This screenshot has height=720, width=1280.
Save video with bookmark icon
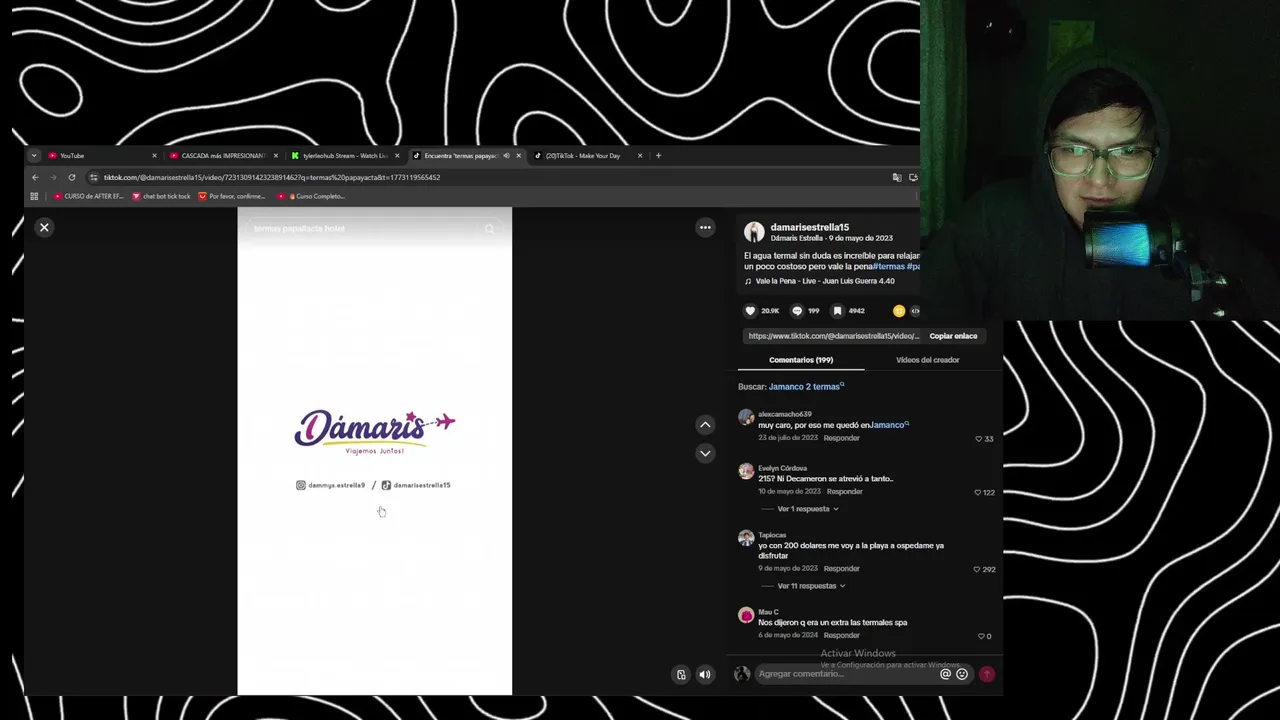tap(838, 311)
